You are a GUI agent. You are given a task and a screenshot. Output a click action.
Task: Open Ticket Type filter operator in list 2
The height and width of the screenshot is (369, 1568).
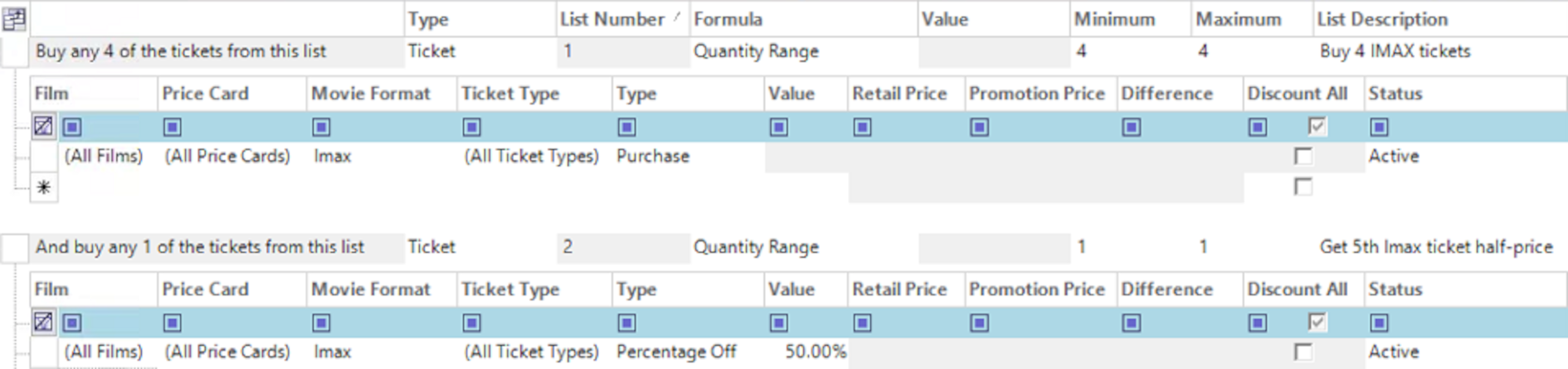tap(471, 323)
